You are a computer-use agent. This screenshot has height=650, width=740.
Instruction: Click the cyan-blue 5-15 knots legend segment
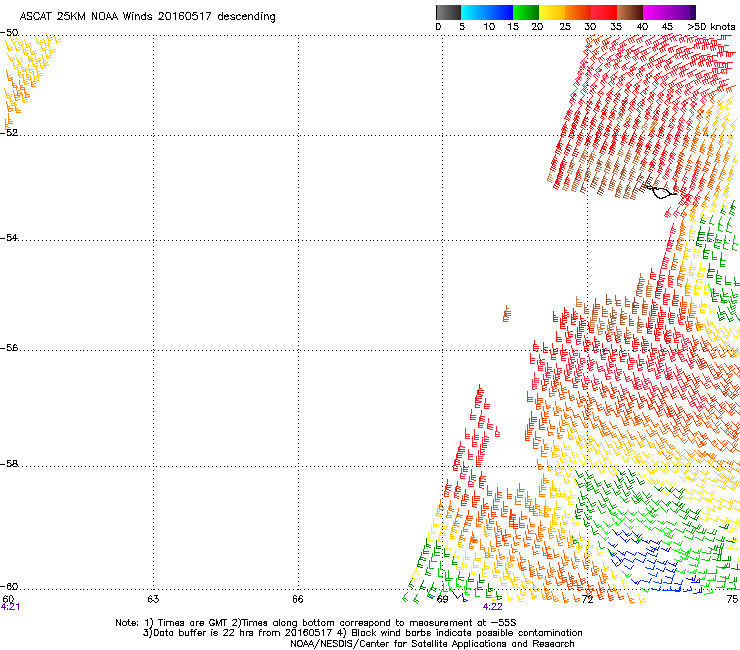point(487,12)
